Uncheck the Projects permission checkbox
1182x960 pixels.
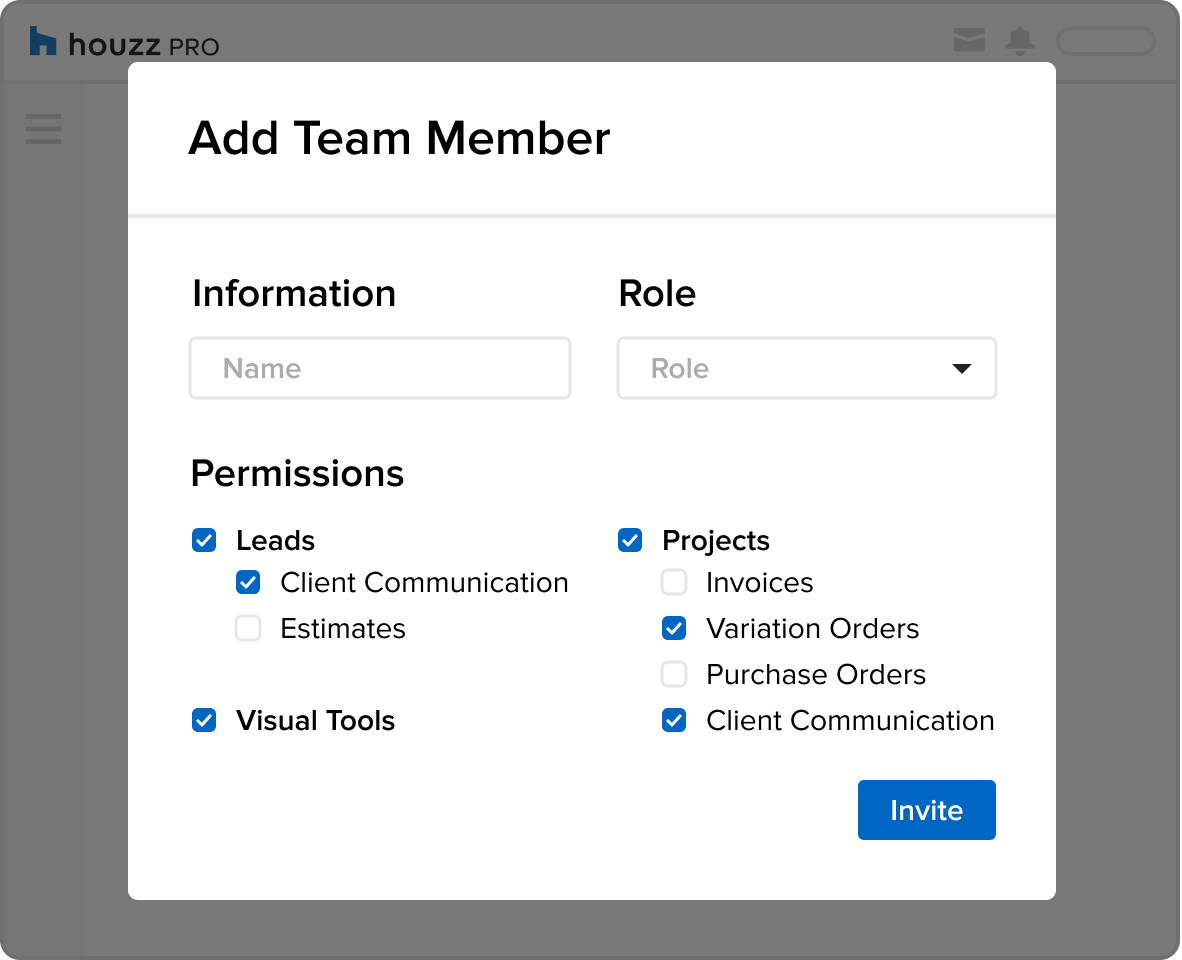coord(629,540)
